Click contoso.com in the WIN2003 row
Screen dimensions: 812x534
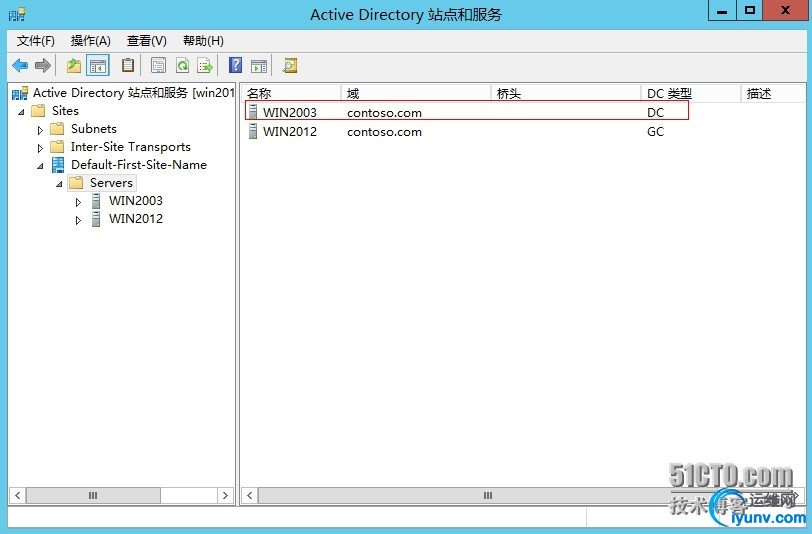click(384, 113)
